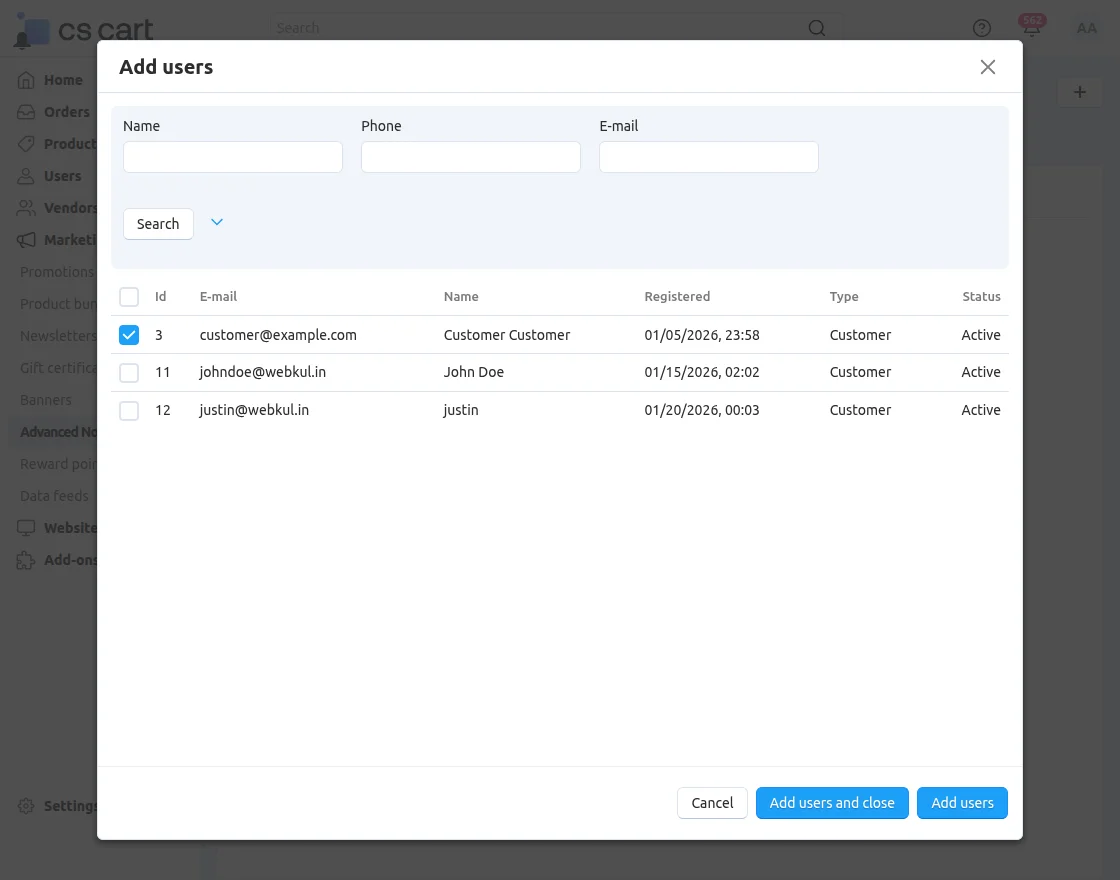The width and height of the screenshot is (1120, 880).
Task: Check the johndoe@webkul.in user checkbox
Action: click(129, 372)
